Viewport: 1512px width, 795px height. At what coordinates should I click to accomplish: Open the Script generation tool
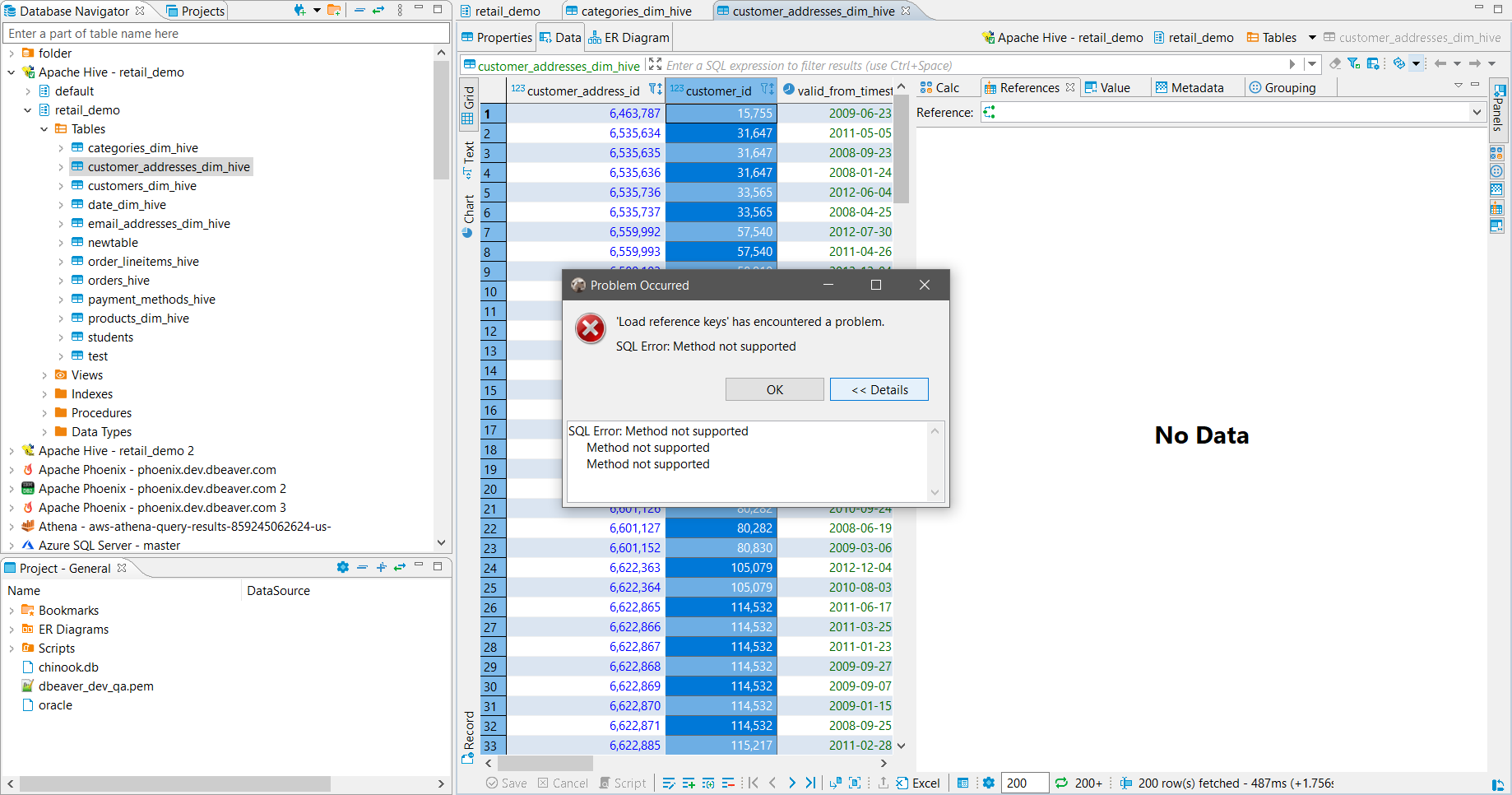[623, 783]
